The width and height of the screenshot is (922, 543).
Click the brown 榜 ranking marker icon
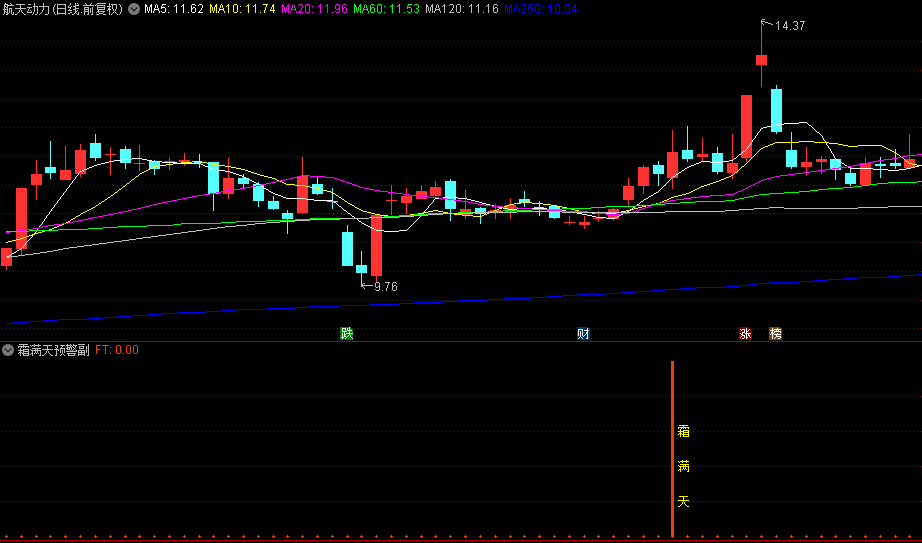click(x=775, y=334)
